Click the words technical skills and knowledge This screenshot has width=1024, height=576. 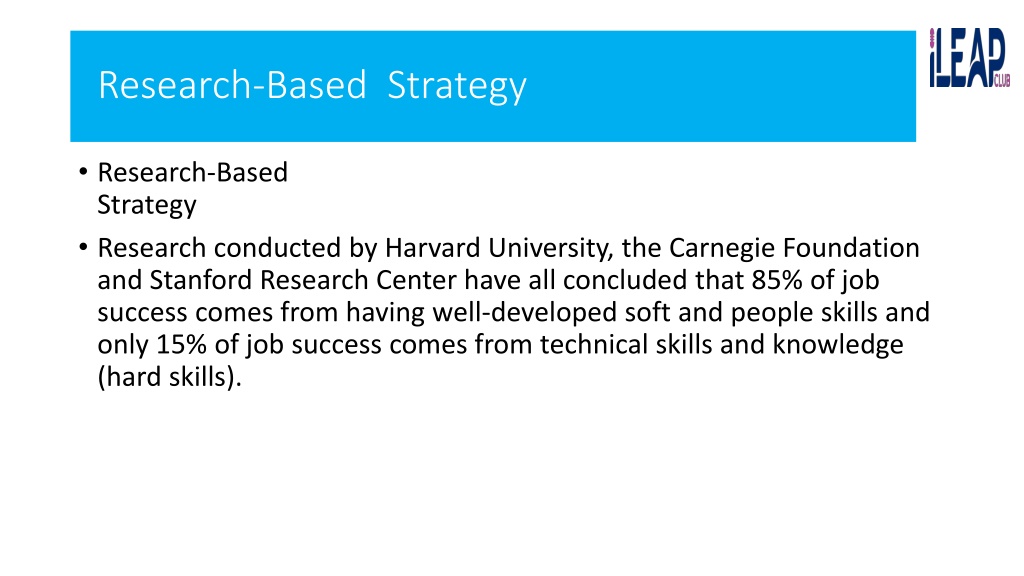(x=722, y=344)
